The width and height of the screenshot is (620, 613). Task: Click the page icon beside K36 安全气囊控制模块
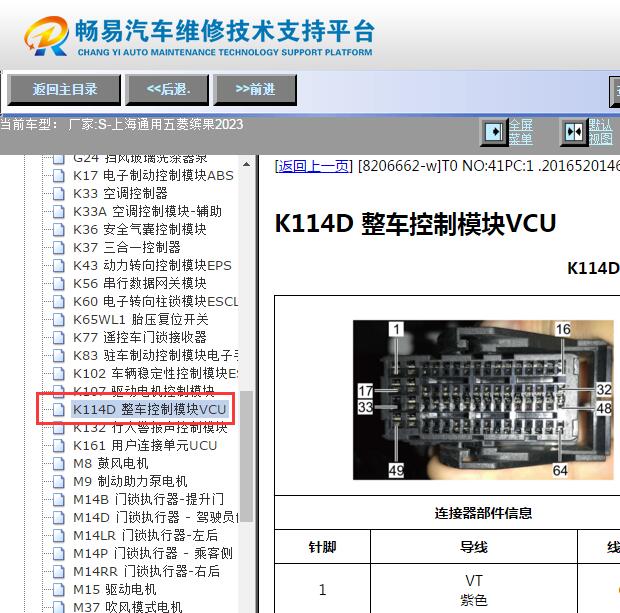pyautogui.click(x=59, y=229)
